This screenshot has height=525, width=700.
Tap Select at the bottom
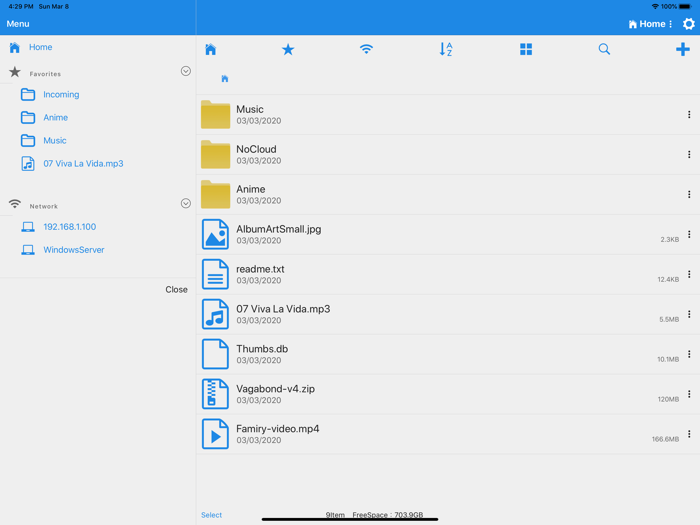click(211, 515)
